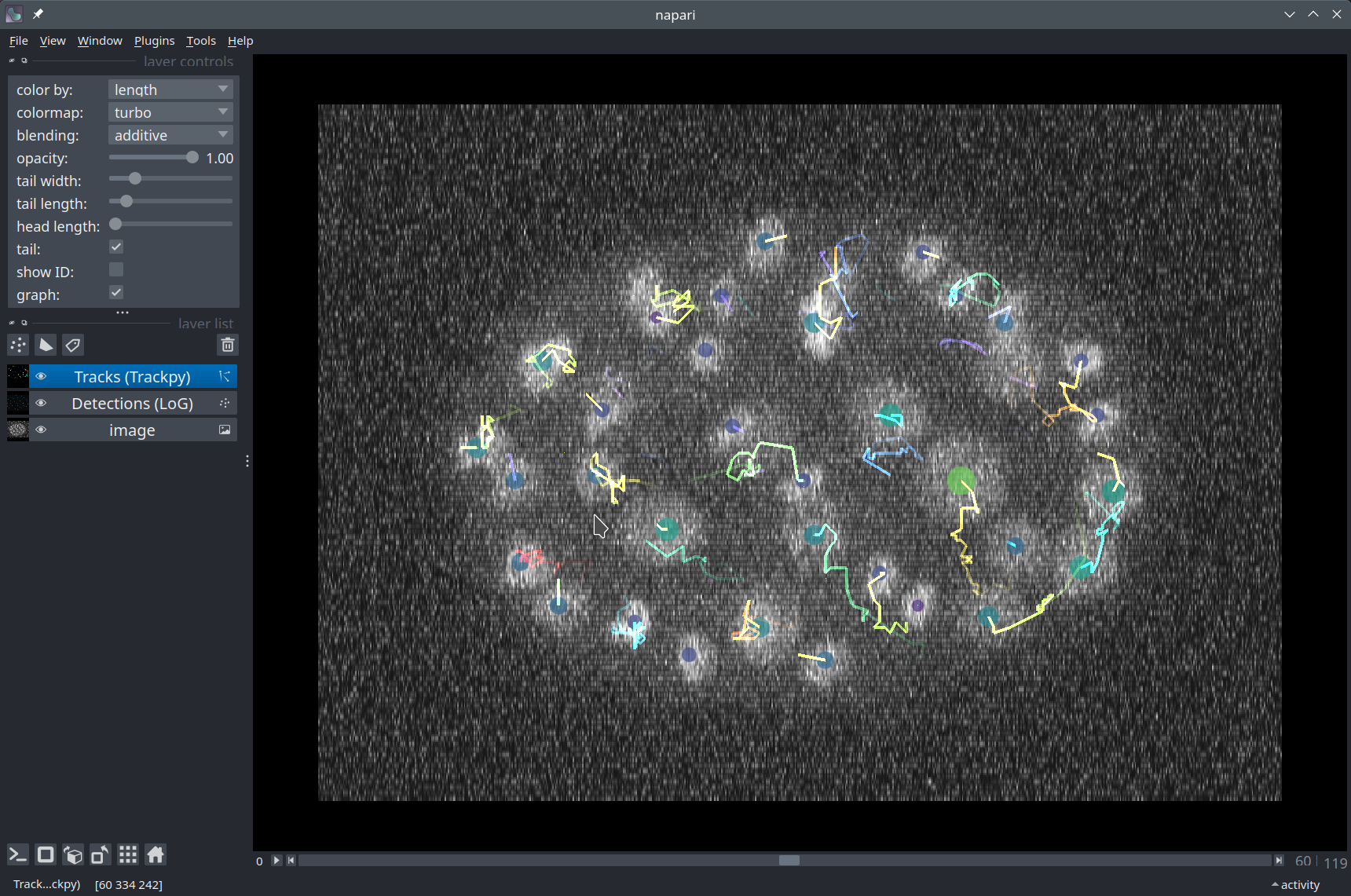The height and width of the screenshot is (896, 1351).
Task: Enable the show ID checkbox
Action: pos(116,270)
